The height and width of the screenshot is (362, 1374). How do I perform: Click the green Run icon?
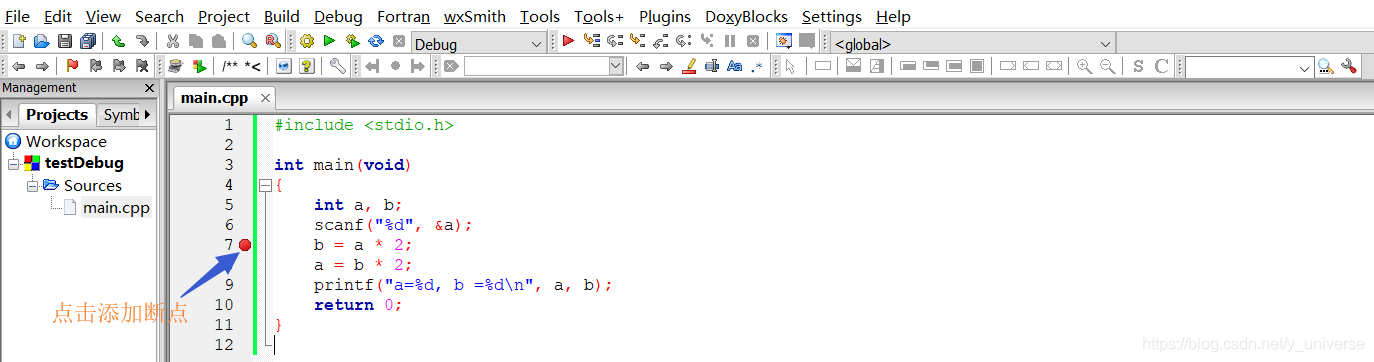click(329, 42)
